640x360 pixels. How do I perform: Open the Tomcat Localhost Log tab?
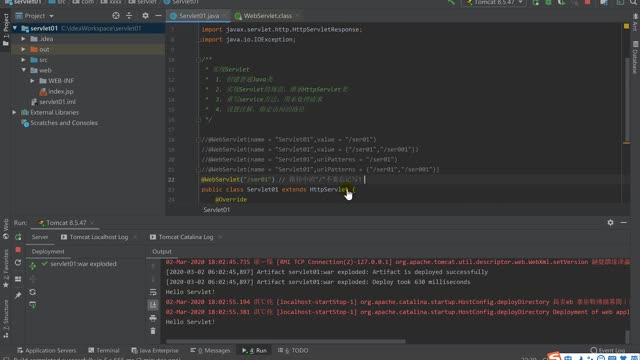pos(99,237)
